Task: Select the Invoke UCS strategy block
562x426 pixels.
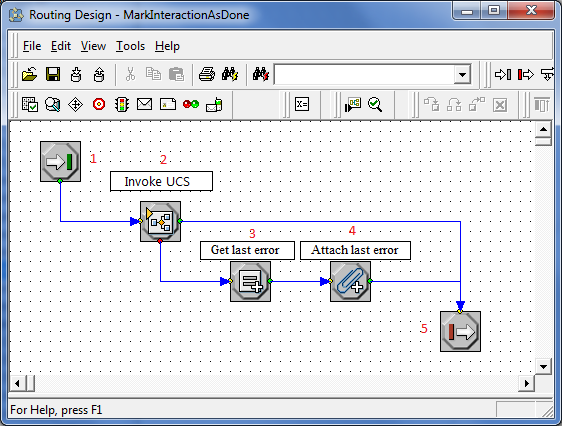Action: point(160,221)
